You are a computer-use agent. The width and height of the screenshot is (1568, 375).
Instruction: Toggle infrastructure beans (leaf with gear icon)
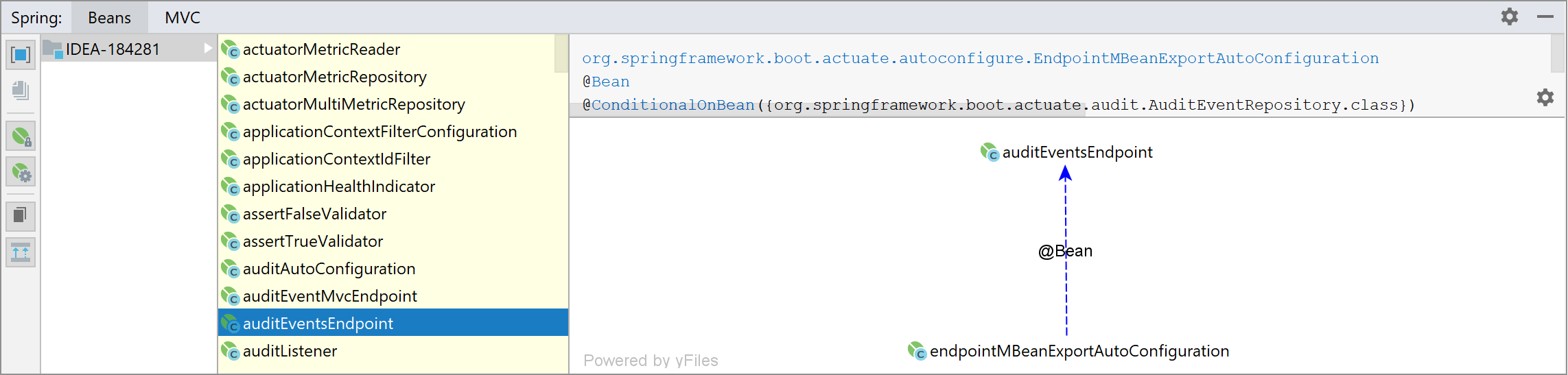21,172
